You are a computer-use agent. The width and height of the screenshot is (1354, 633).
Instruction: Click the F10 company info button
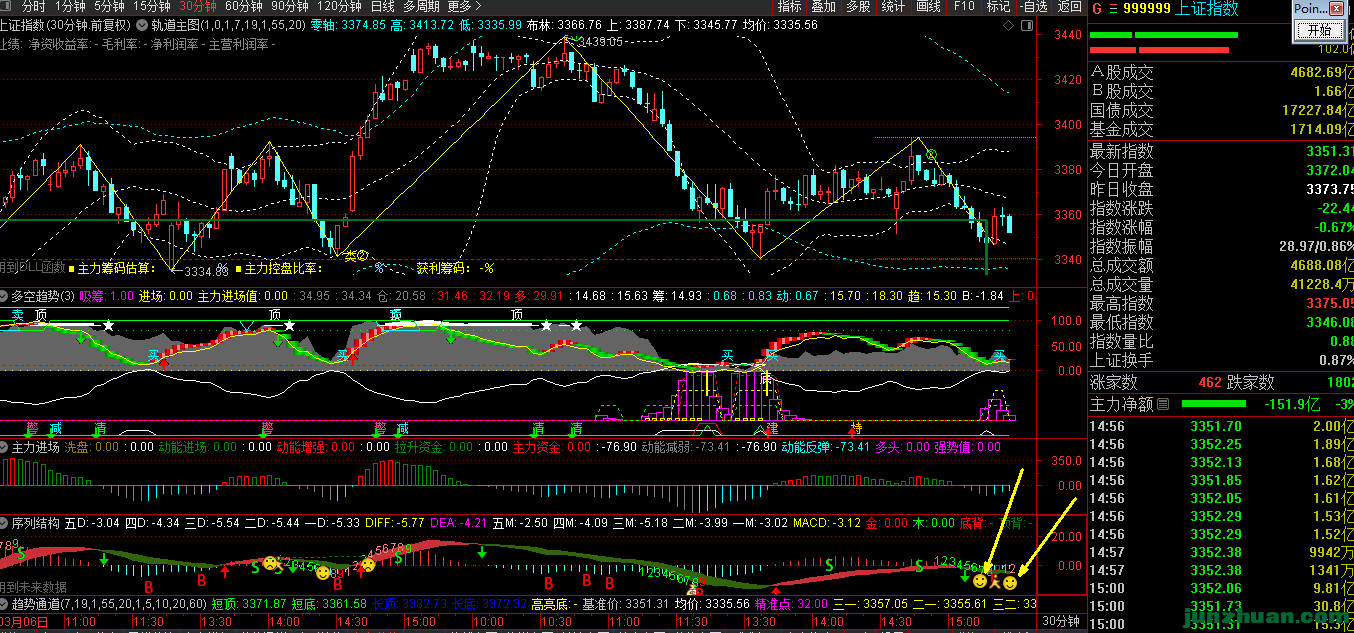(964, 7)
